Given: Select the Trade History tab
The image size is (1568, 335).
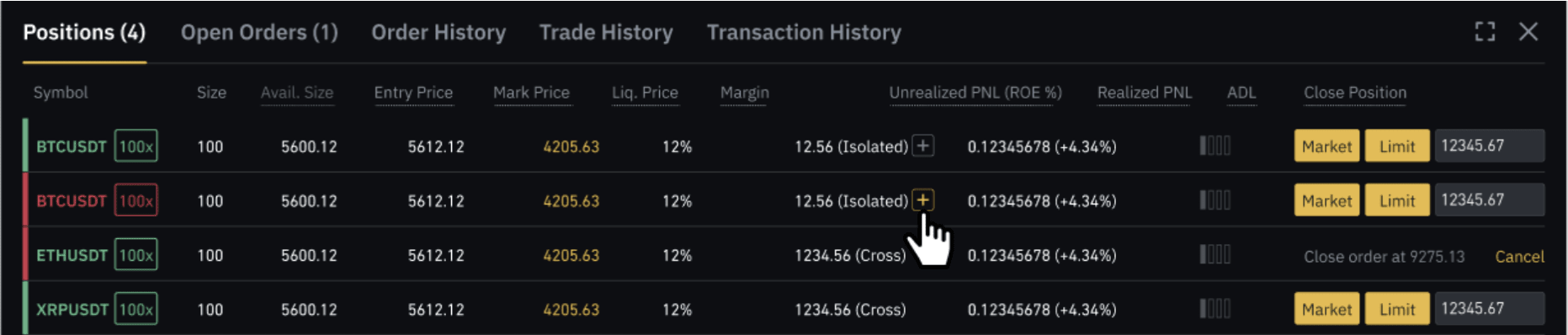Looking at the screenshot, I should coord(606,32).
